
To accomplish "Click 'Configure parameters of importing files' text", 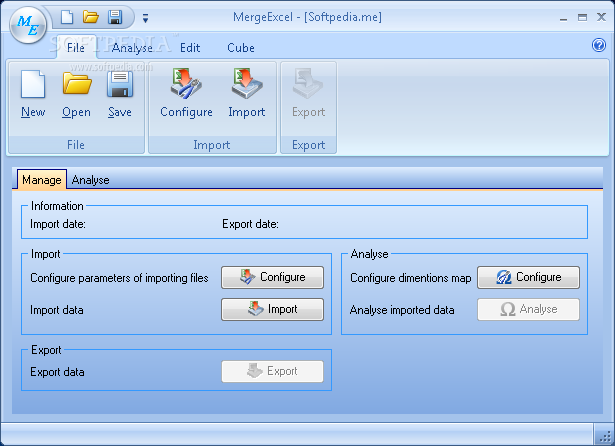I will tap(119, 278).
